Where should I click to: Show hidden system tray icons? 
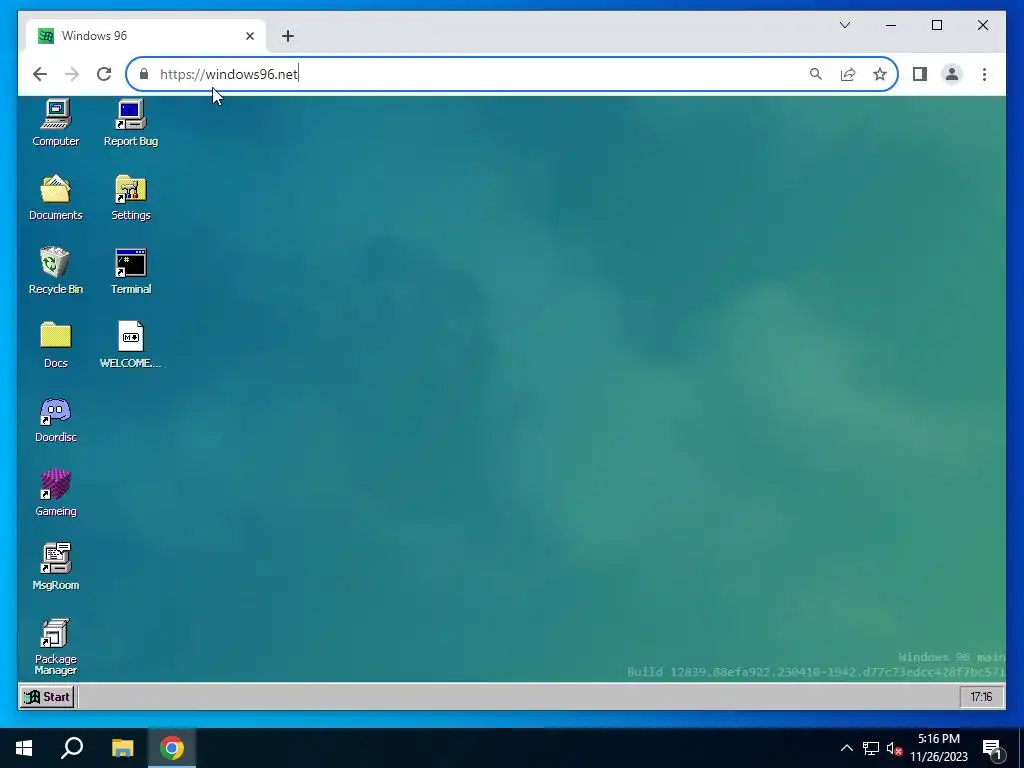[x=846, y=748]
